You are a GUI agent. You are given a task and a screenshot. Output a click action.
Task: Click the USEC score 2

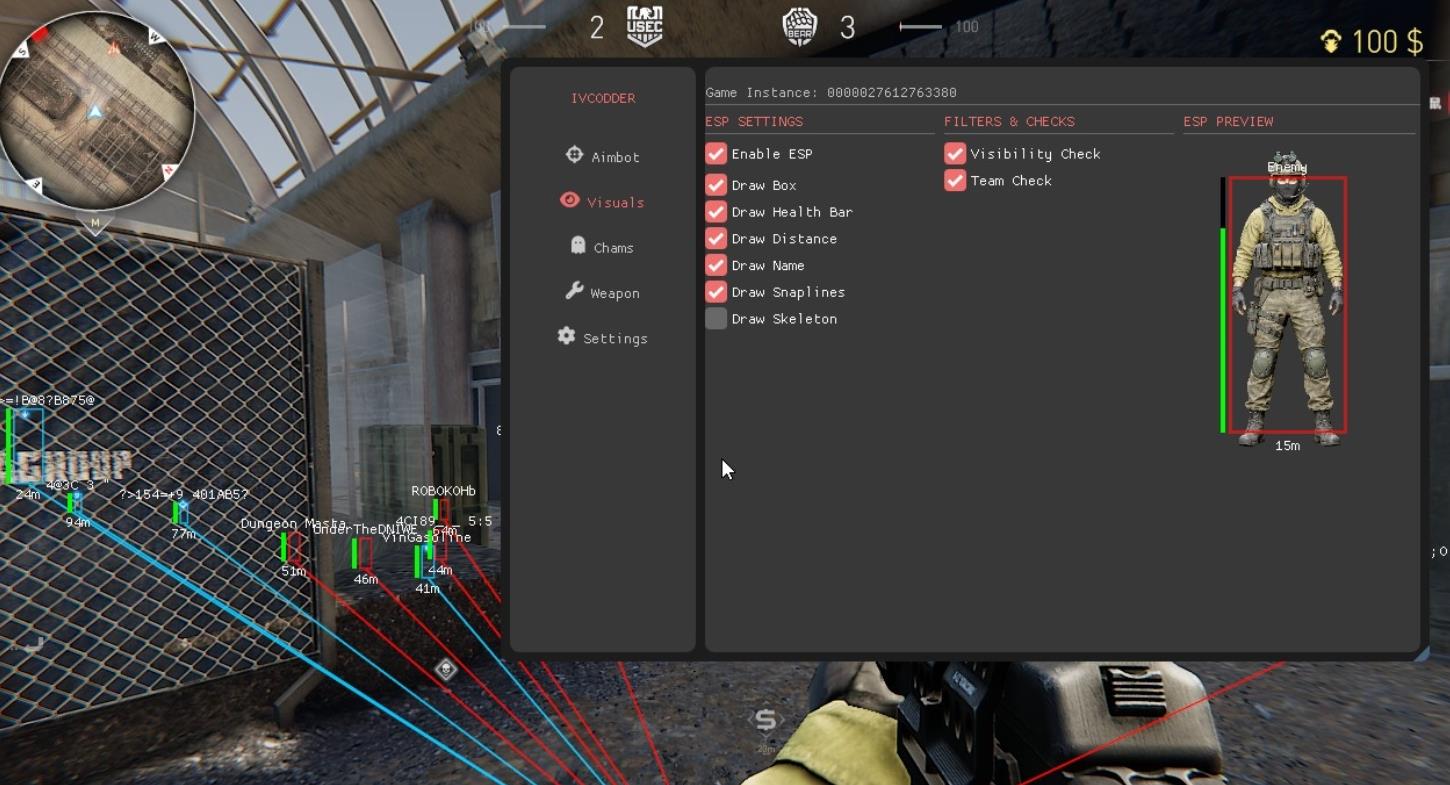click(597, 28)
